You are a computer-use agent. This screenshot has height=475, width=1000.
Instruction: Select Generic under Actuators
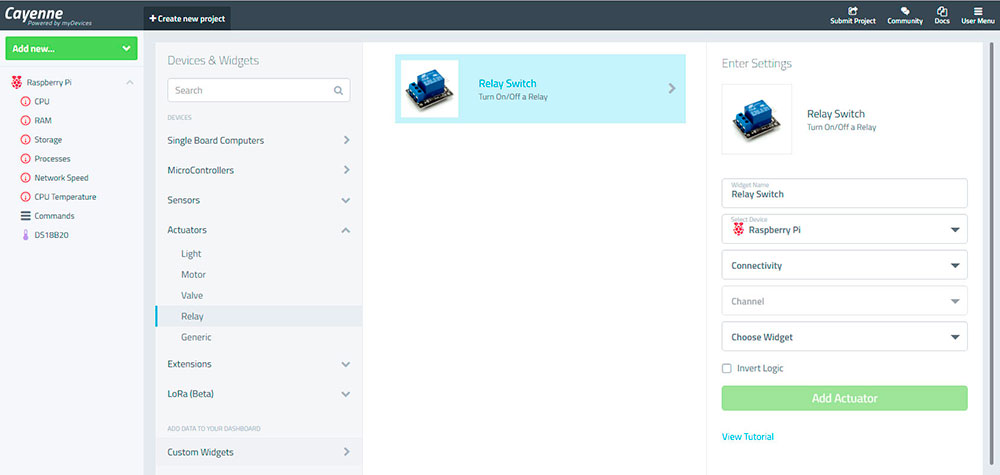point(196,337)
